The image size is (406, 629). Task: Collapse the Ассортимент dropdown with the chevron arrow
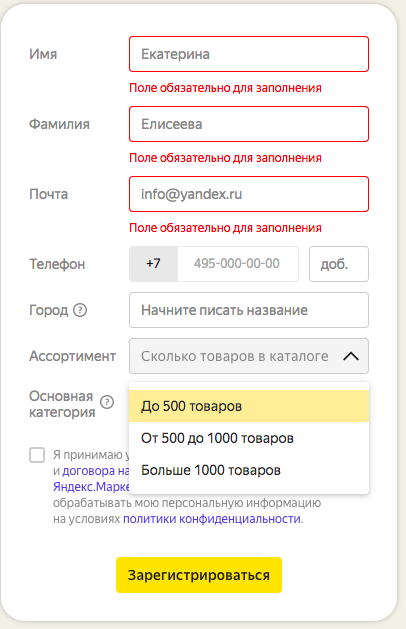click(351, 356)
